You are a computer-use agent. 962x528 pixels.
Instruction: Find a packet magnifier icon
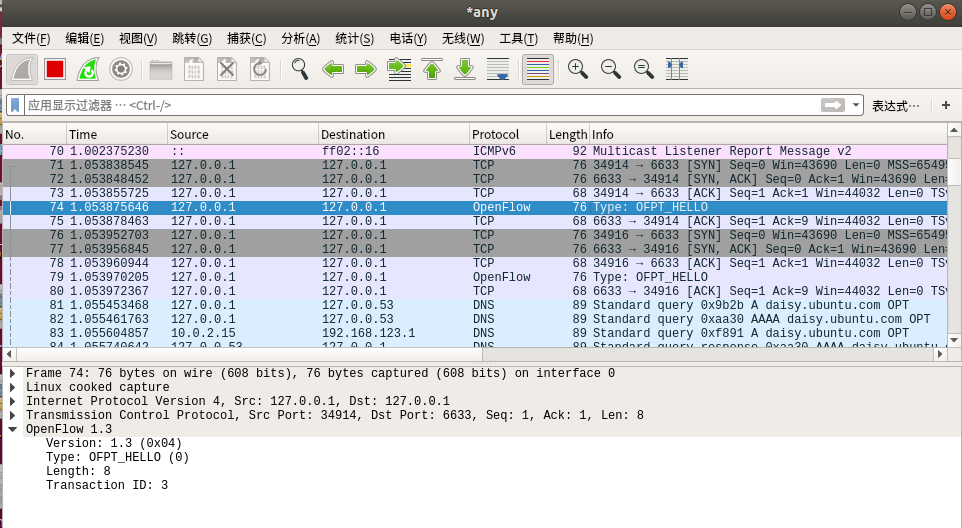point(299,69)
